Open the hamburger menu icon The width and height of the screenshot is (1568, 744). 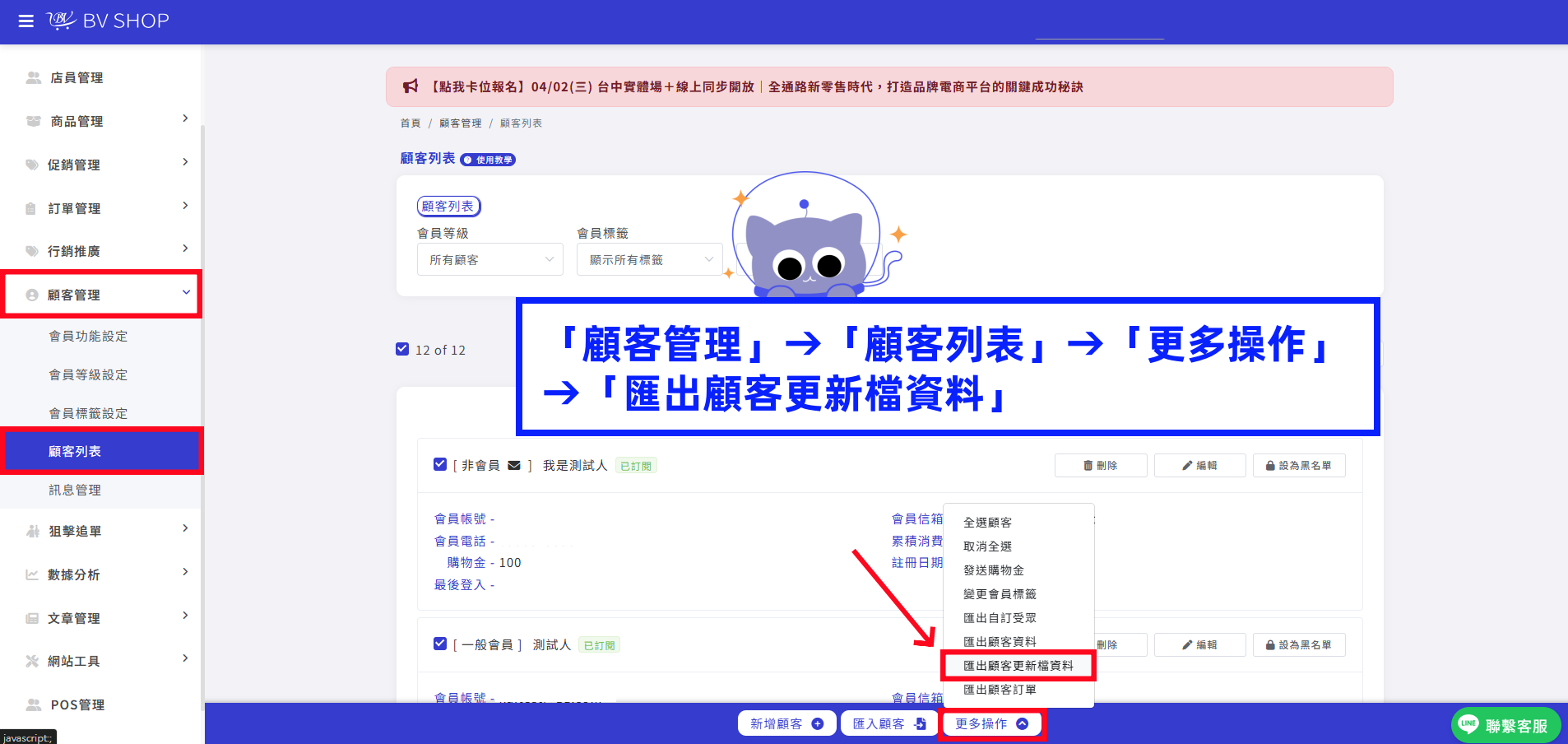(26, 21)
